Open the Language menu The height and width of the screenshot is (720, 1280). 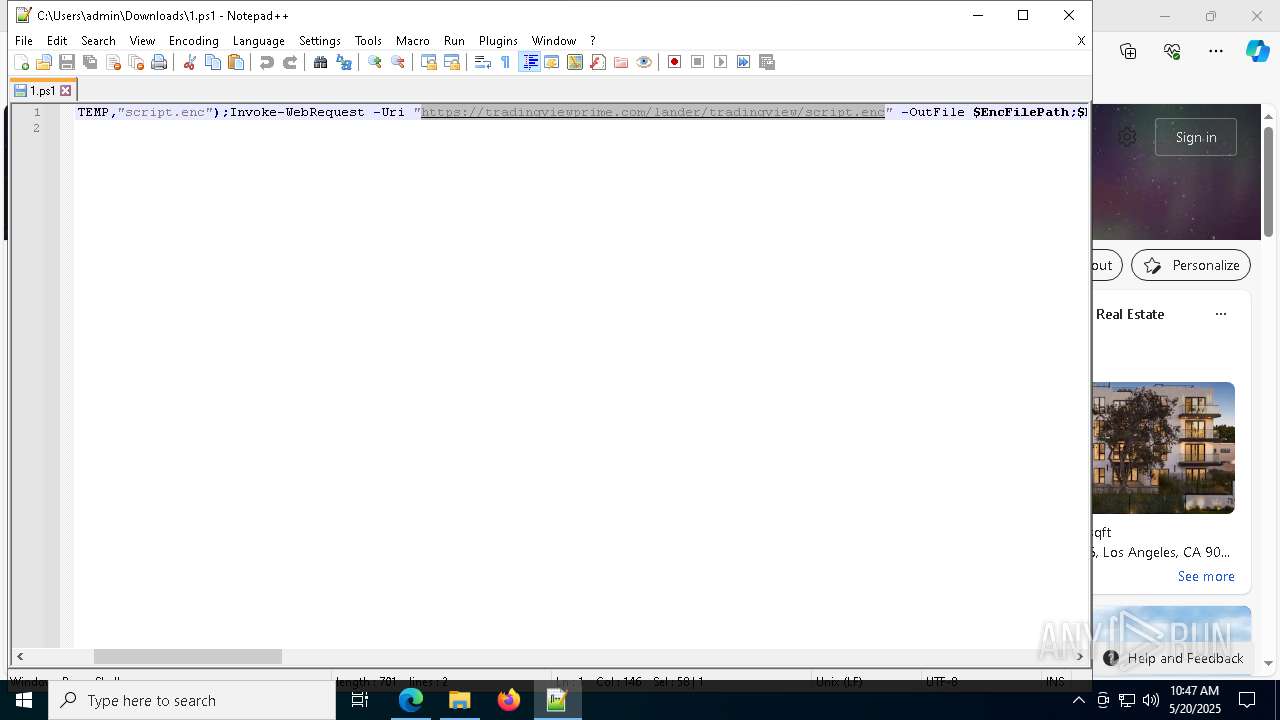coord(258,41)
